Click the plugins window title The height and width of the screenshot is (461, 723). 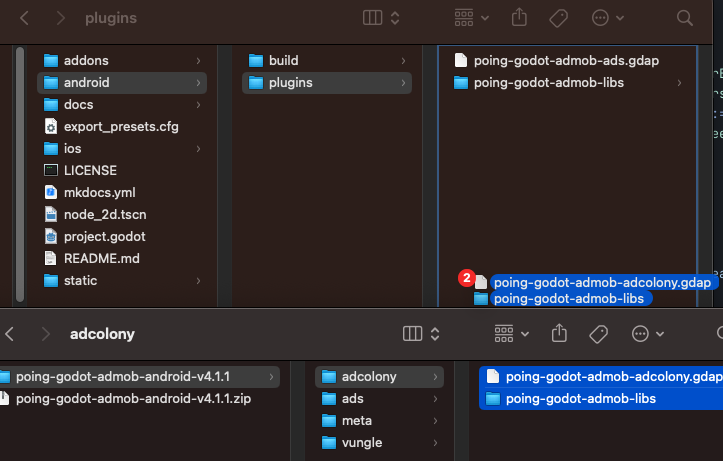(111, 18)
